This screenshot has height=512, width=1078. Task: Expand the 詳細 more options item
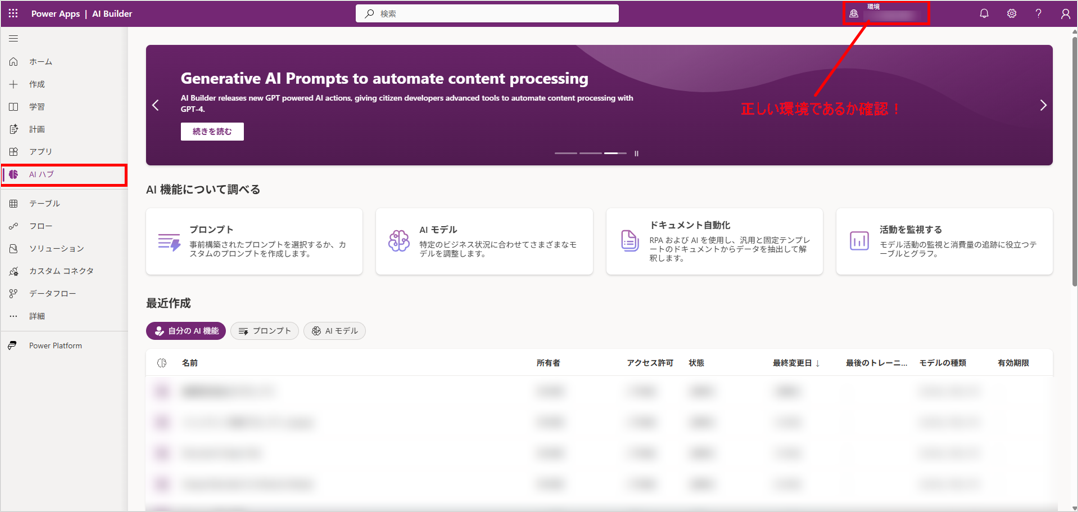pyautogui.click(x=37, y=316)
